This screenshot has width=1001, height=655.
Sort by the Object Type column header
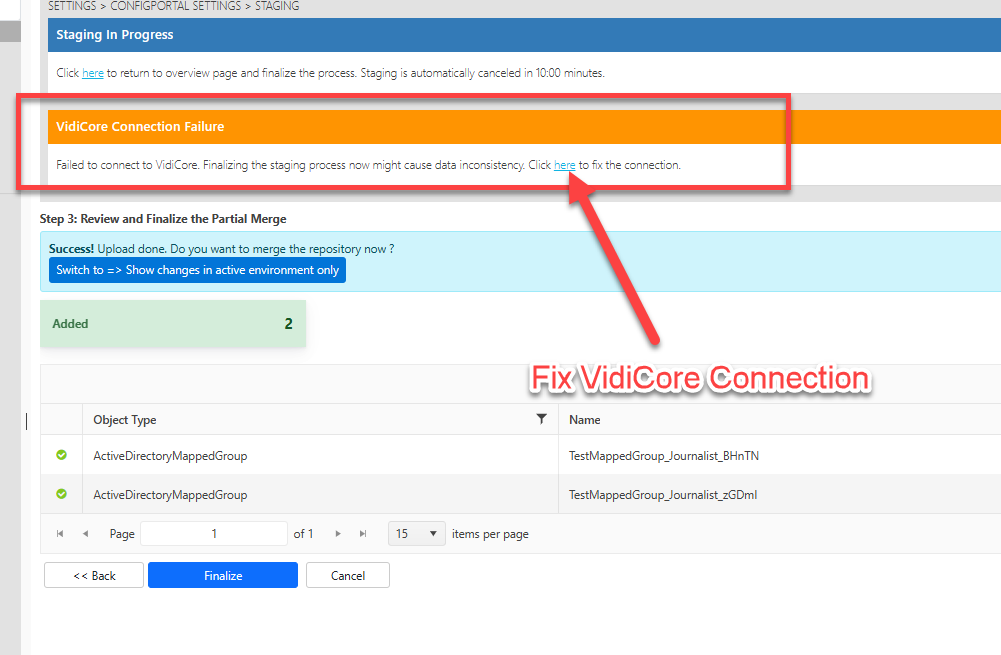pyautogui.click(x=125, y=420)
